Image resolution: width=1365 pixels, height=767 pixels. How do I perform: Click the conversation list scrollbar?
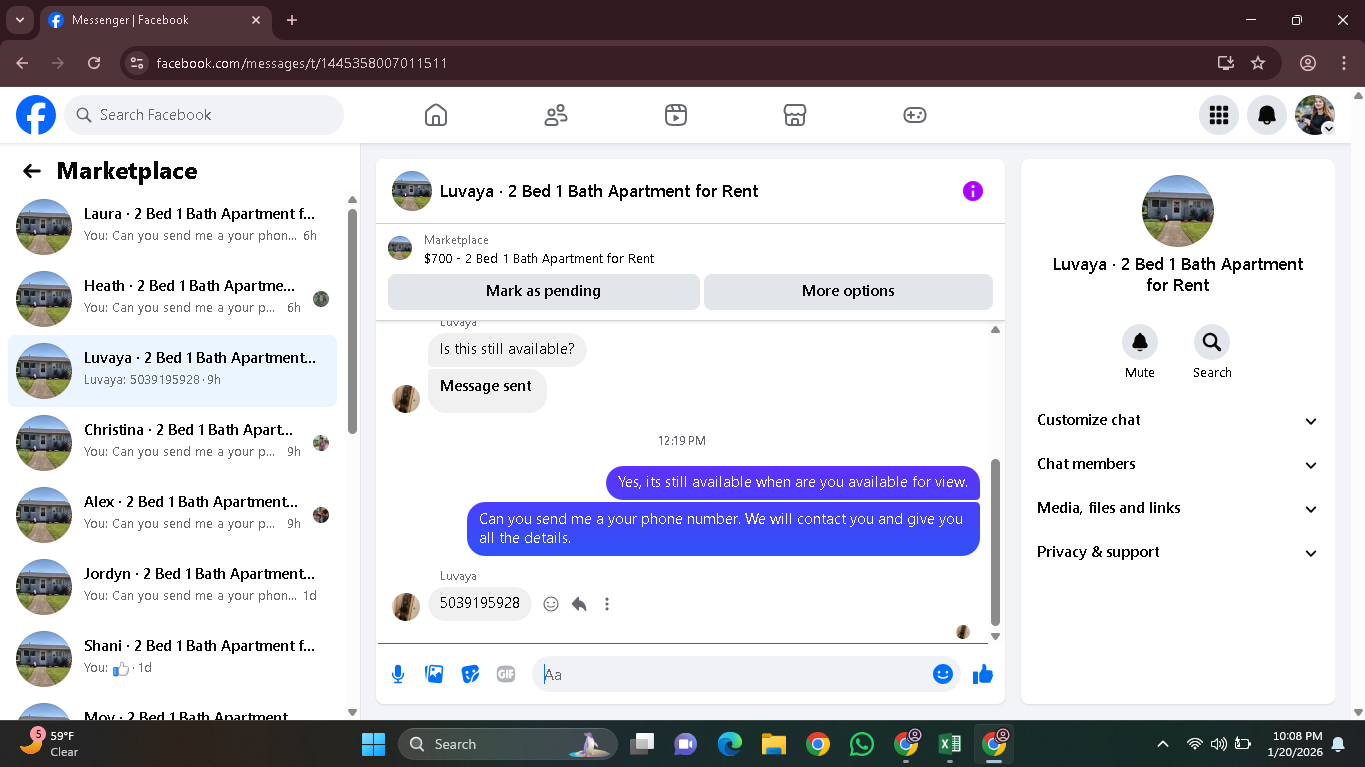tap(352, 320)
